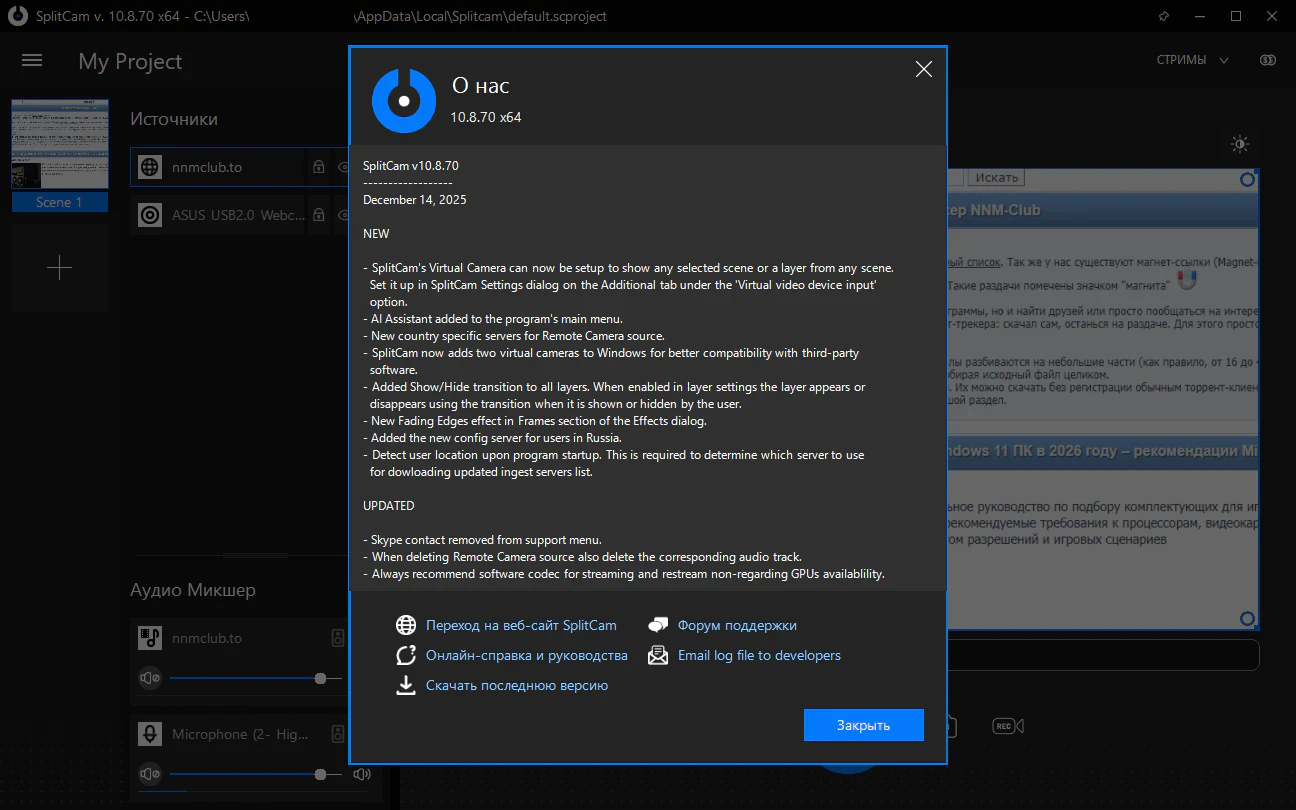The width and height of the screenshot is (1296, 810).
Task: Minimize the SplitCam window
Action: [1200, 16]
